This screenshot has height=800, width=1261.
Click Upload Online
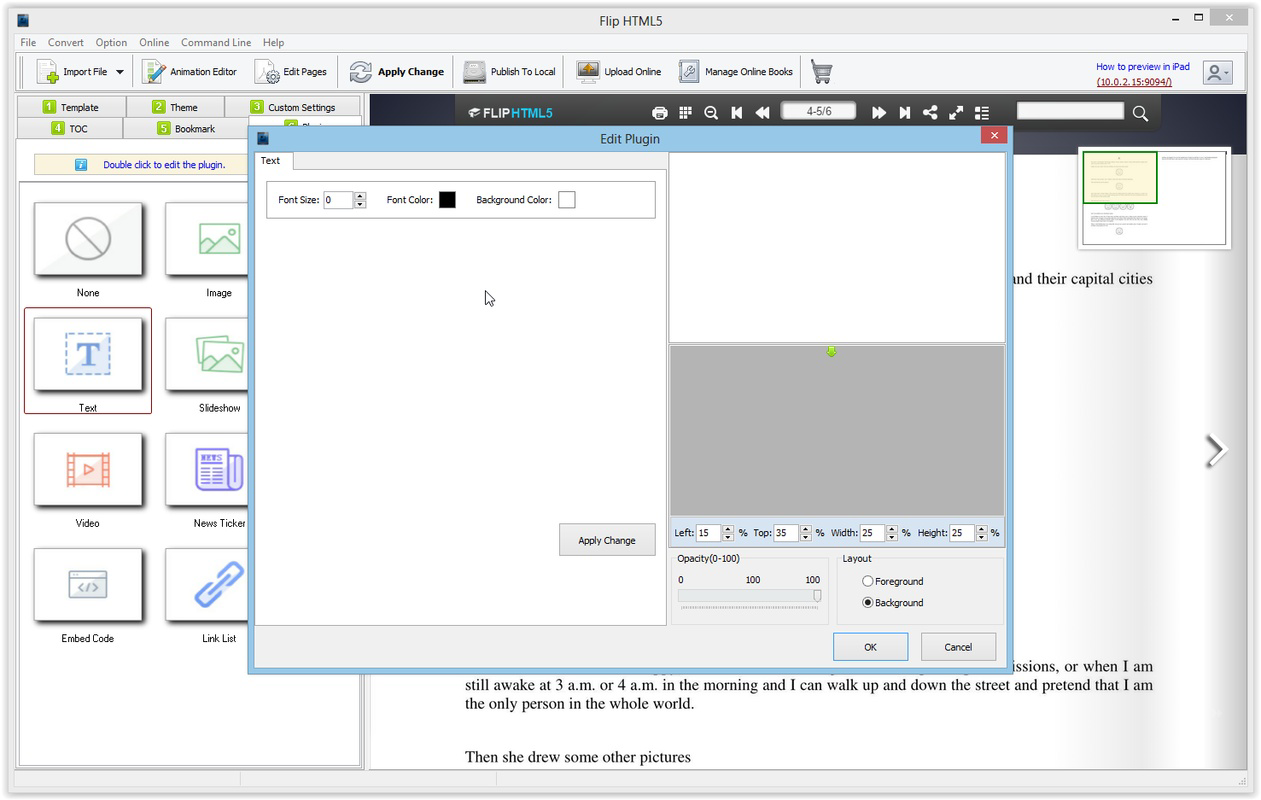click(619, 72)
